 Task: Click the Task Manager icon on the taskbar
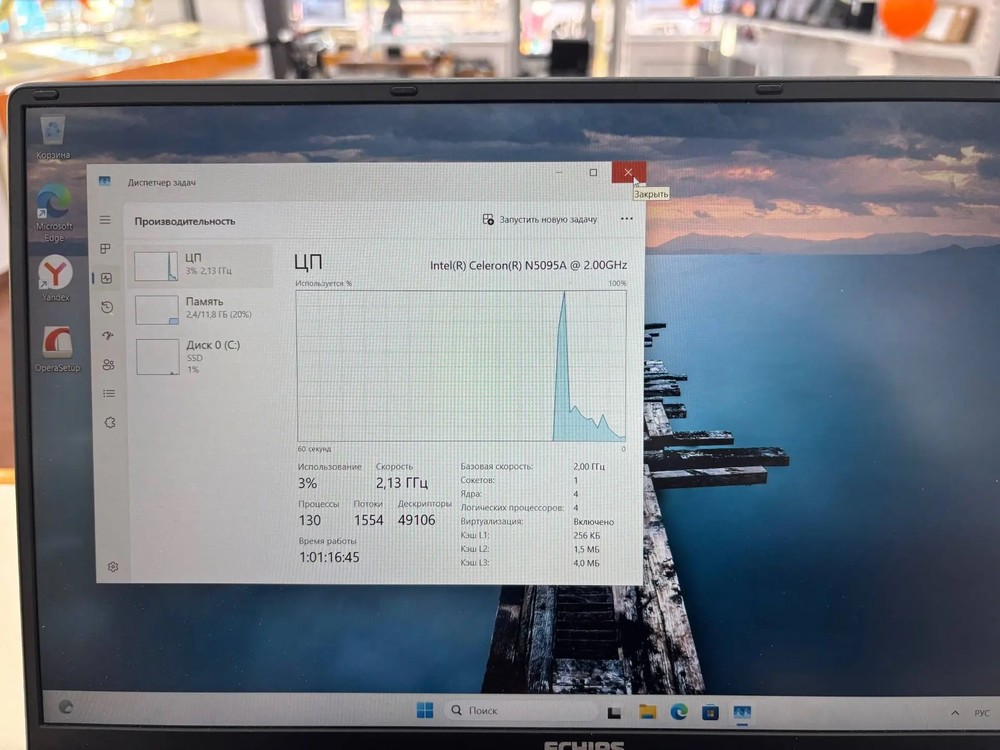pos(742,712)
